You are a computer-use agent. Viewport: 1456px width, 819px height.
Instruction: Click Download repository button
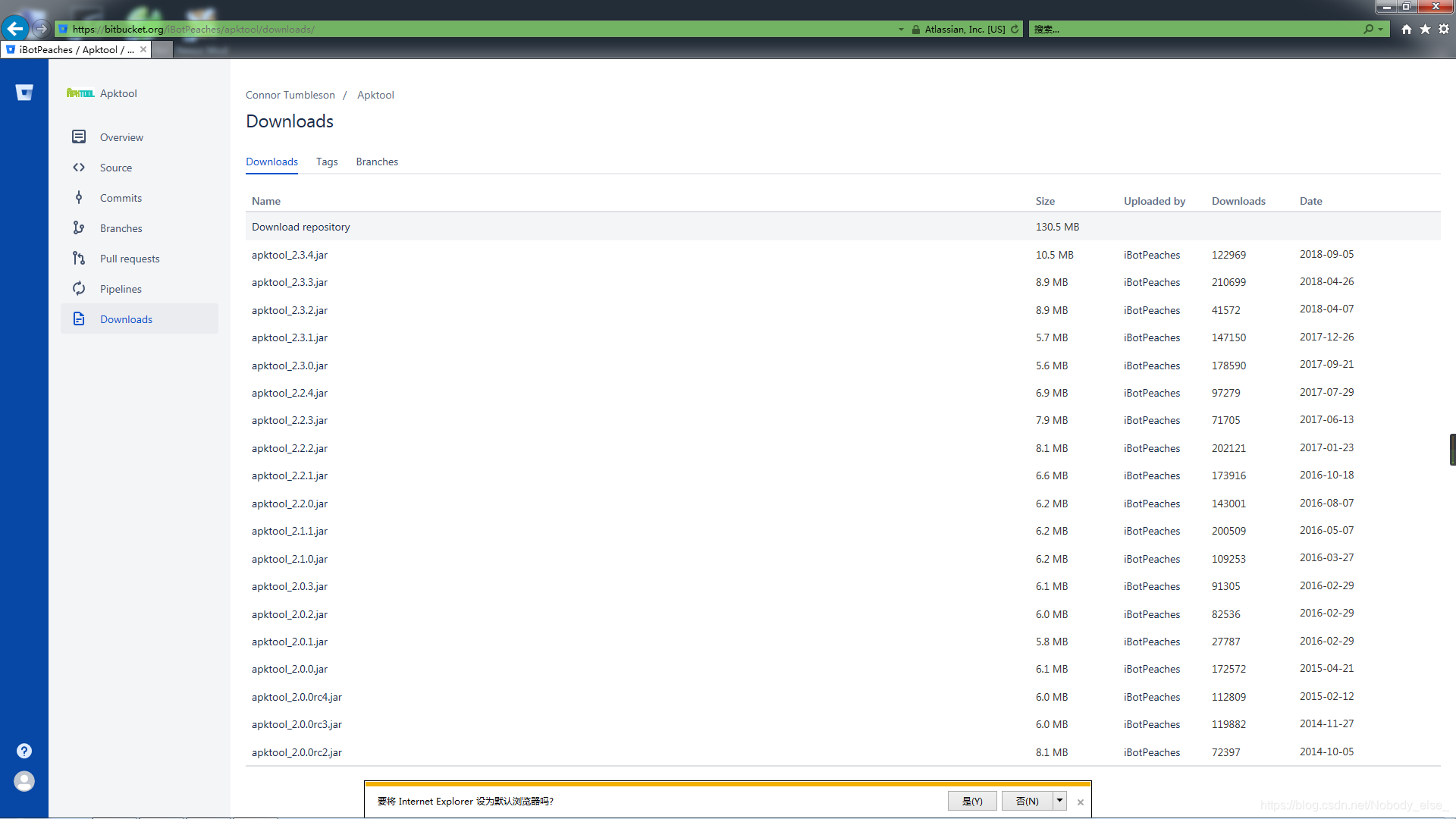click(300, 226)
